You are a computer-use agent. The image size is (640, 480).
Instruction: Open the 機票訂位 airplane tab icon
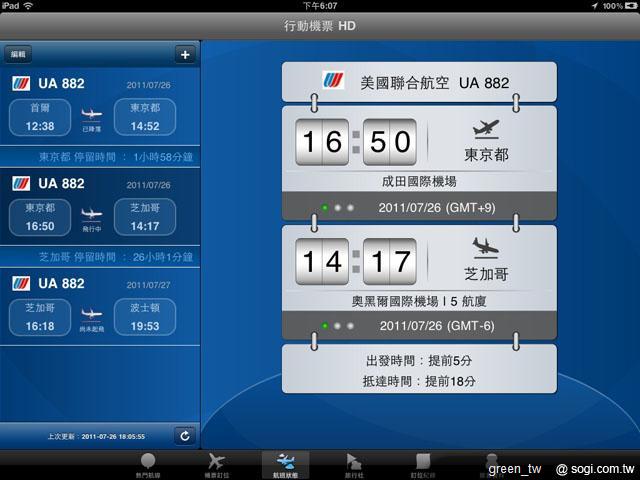[x=215, y=464]
